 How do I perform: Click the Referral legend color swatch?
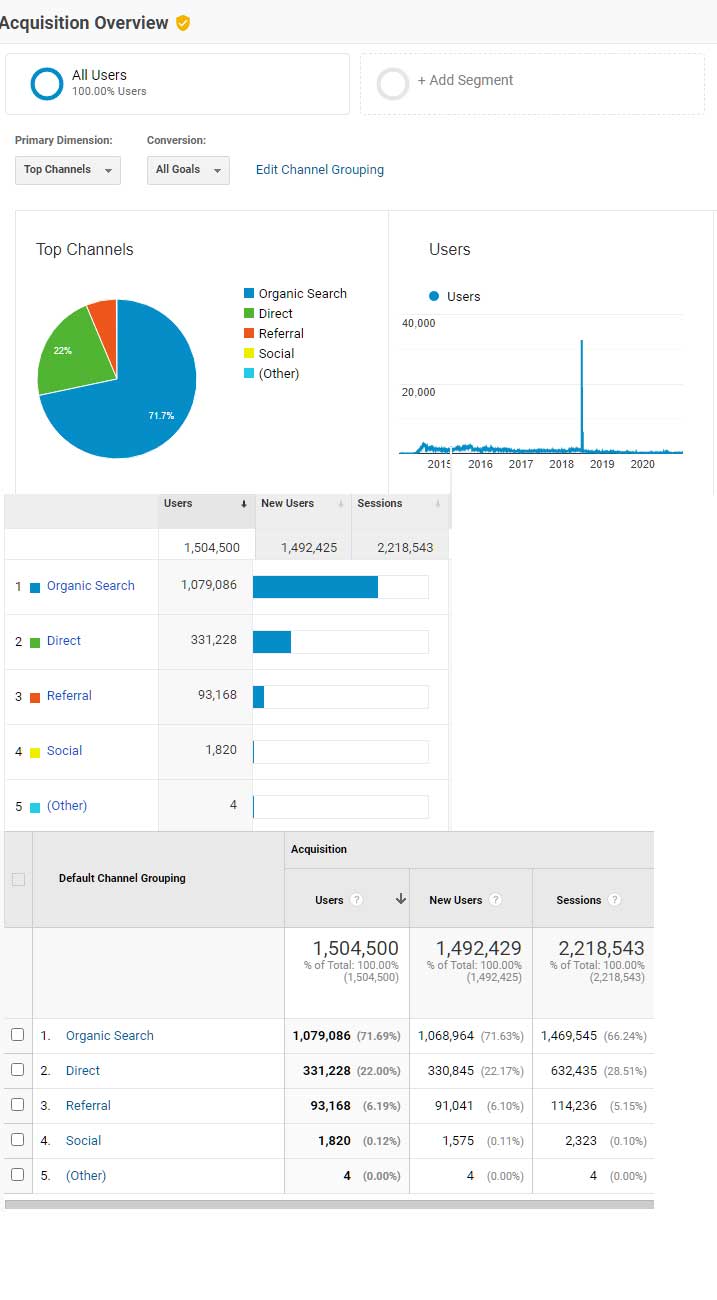coord(249,333)
